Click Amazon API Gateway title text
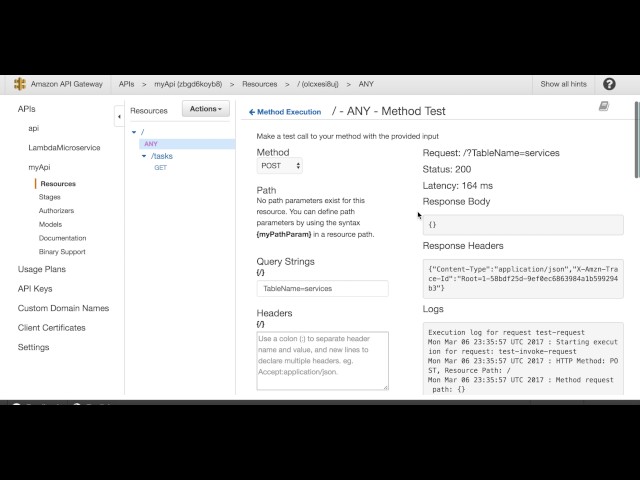 pos(67,84)
